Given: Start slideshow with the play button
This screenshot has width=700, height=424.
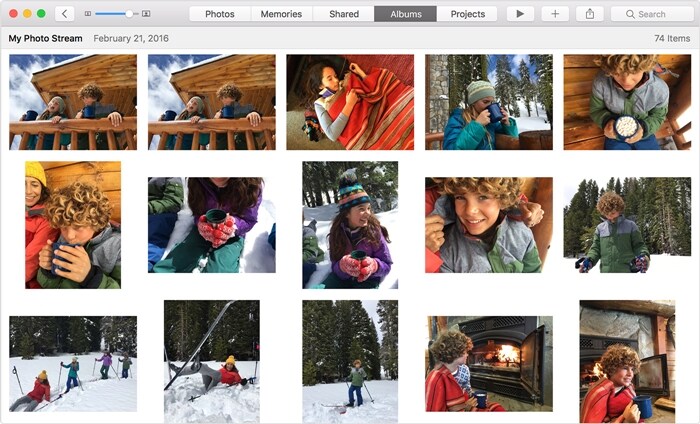Looking at the screenshot, I should click(520, 14).
